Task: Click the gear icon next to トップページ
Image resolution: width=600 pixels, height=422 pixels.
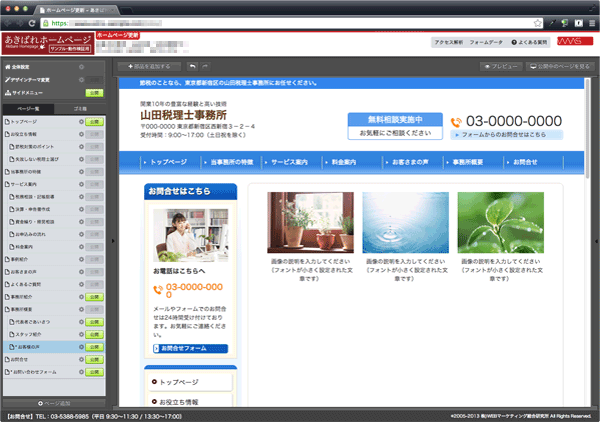Action: [80, 120]
